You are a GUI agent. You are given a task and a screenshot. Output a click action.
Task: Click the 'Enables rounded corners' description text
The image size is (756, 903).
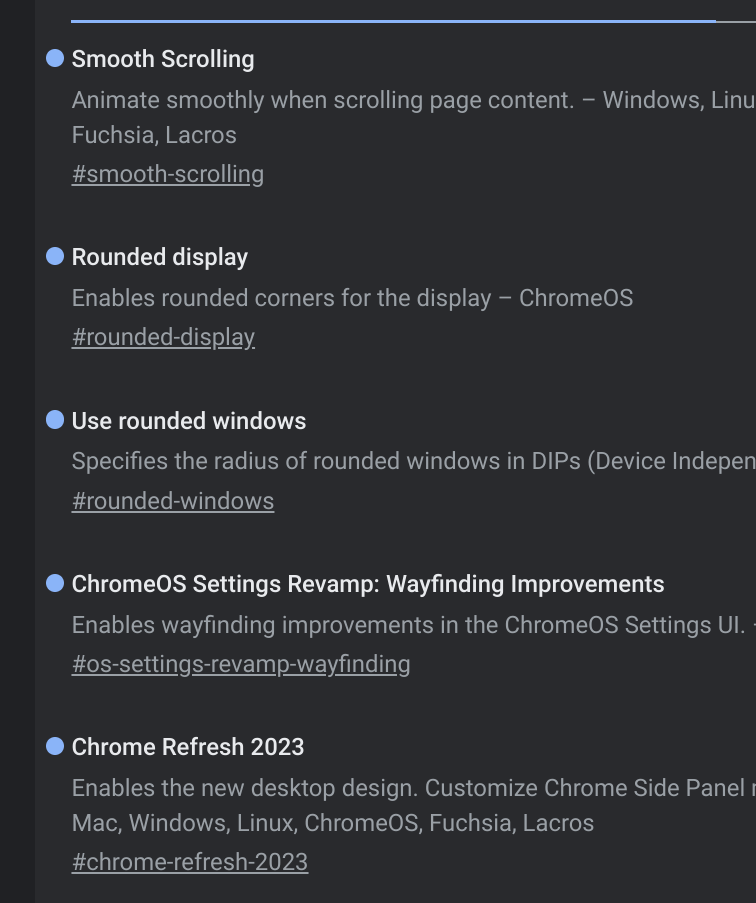351,298
